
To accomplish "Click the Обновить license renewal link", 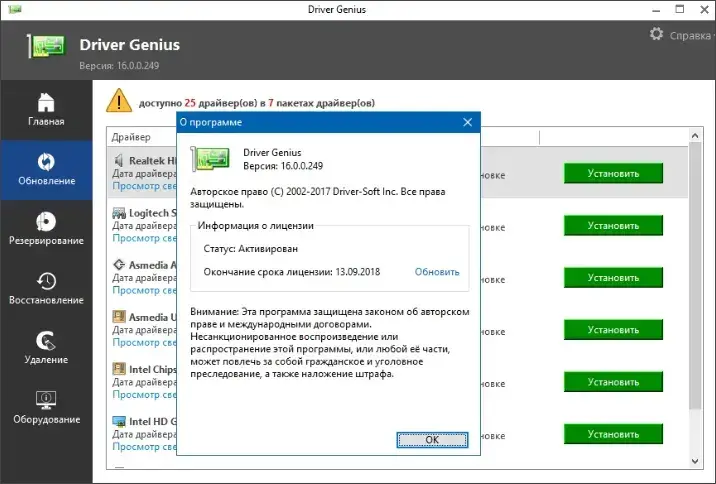I will 437,272.
